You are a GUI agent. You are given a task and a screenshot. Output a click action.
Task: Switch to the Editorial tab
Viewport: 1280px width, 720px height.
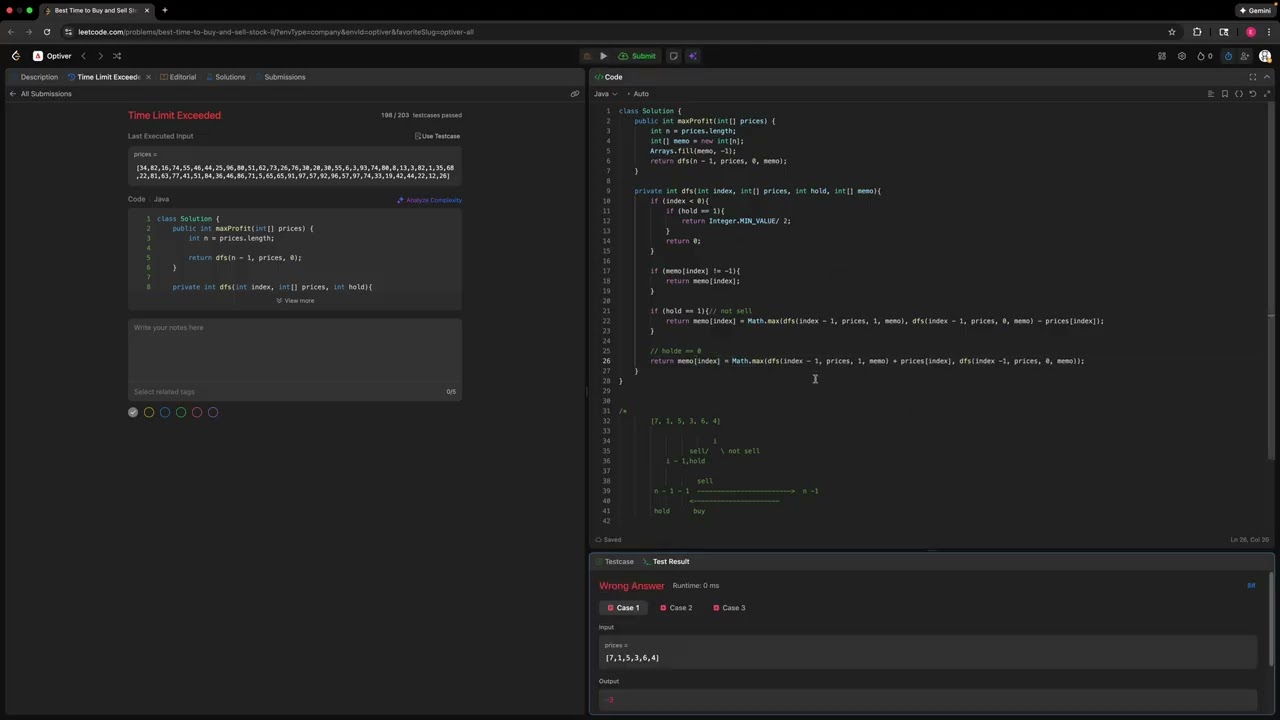point(182,77)
